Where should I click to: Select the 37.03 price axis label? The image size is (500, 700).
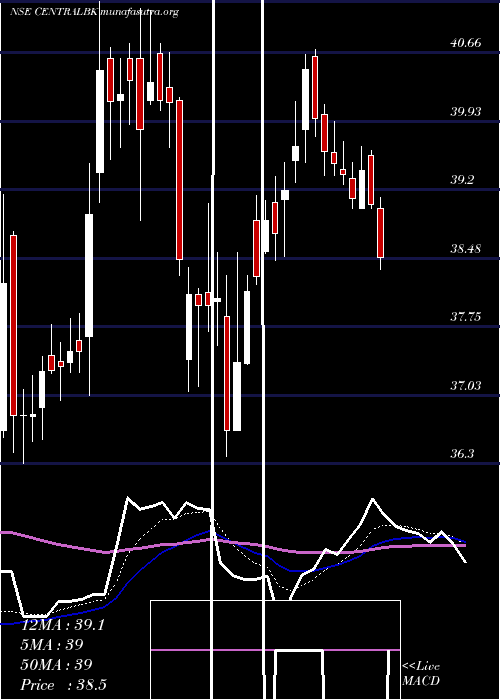(466, 385)
